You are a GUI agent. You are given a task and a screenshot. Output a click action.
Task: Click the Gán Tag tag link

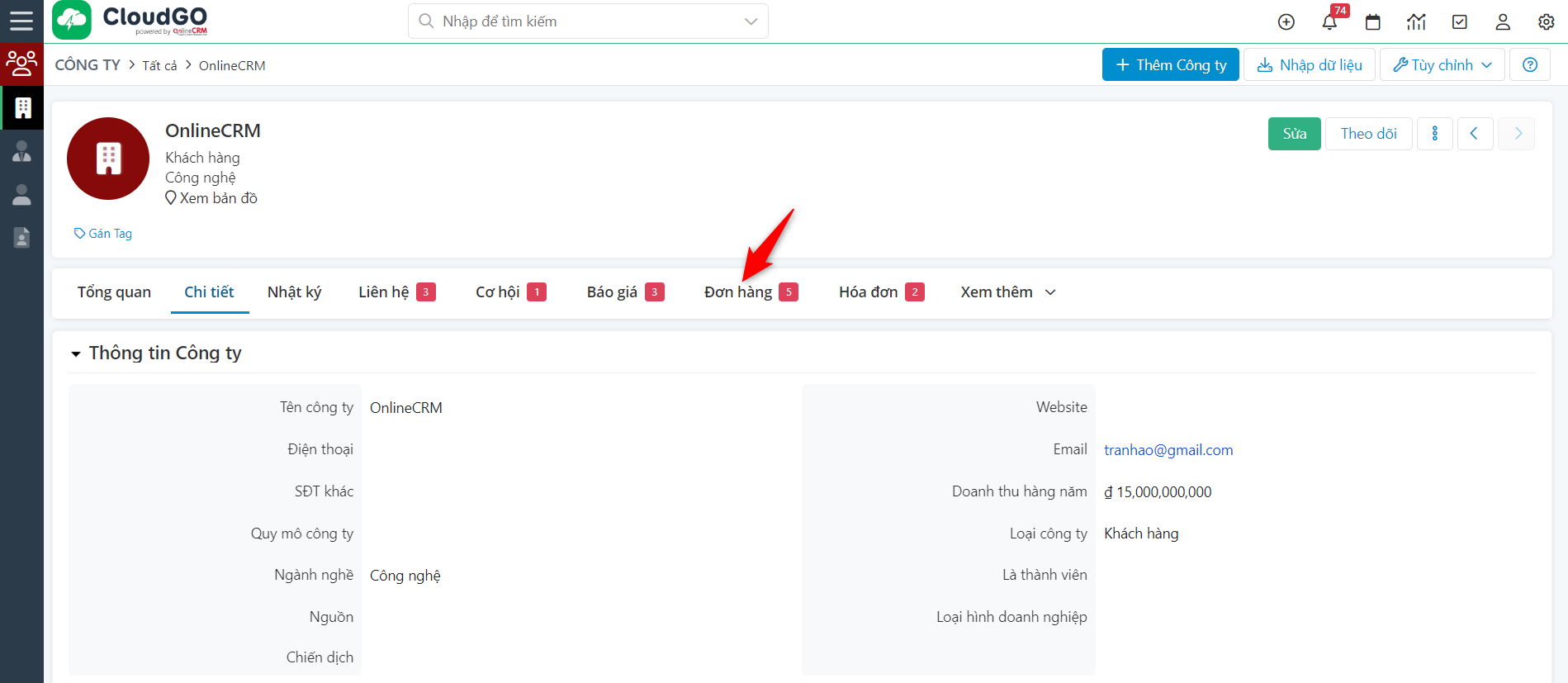coord(103,234)
